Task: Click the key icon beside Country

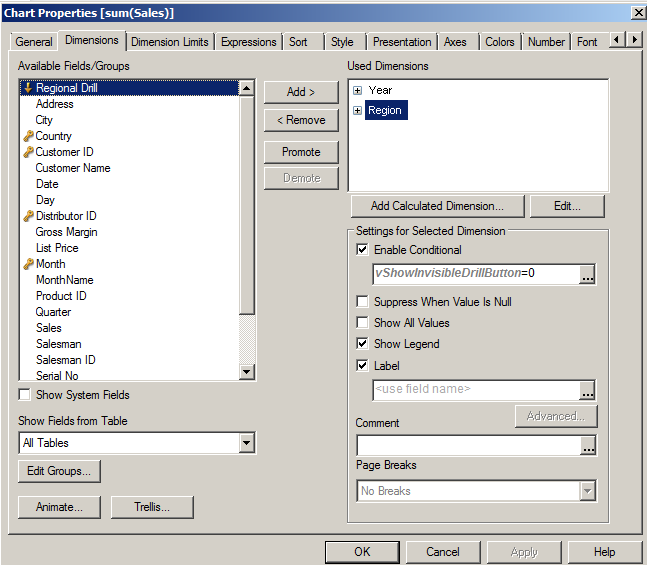Action: (28, 136)
